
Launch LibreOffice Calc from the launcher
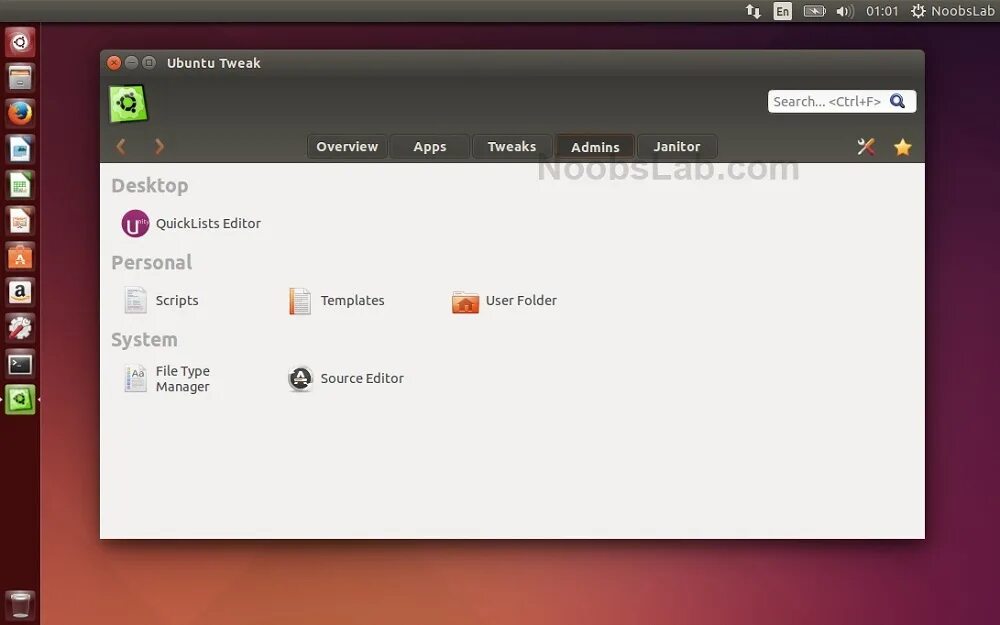(20, 186)
